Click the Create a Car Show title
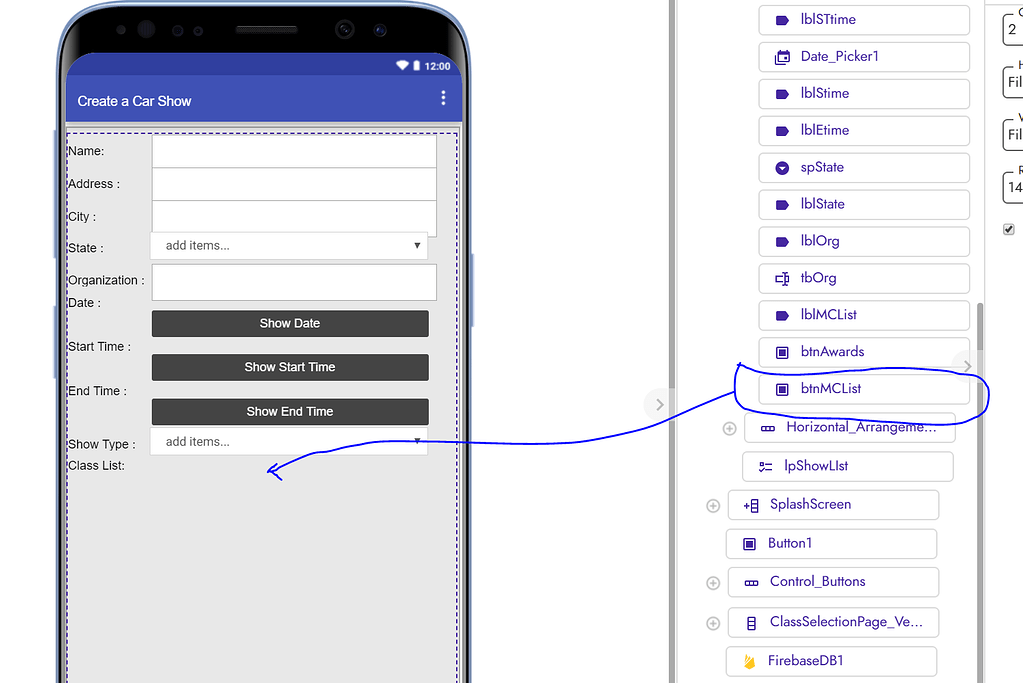 134,101
